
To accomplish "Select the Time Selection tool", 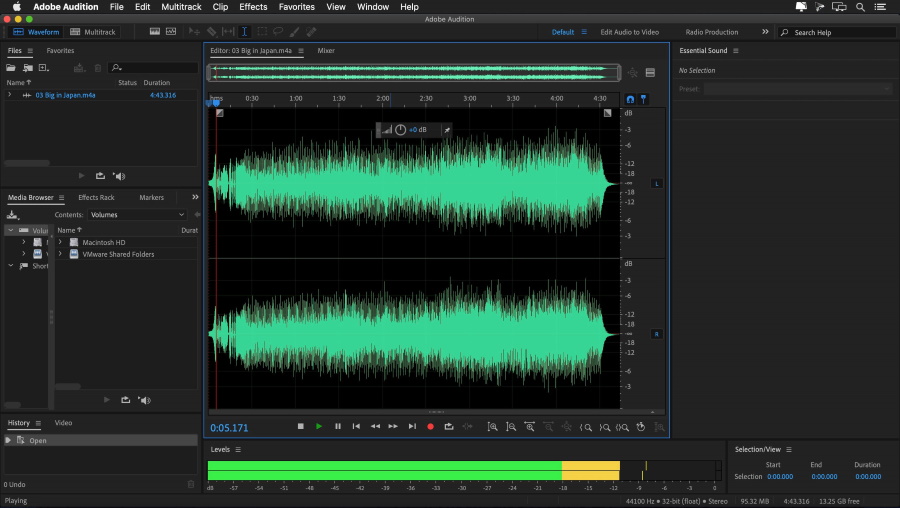I will point(243,32).
